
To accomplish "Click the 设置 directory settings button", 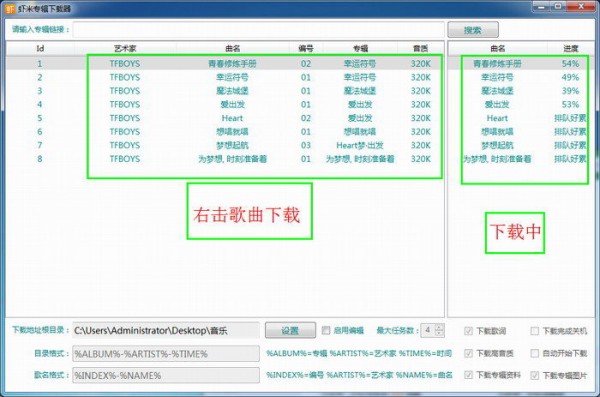I will click(290, 330).
